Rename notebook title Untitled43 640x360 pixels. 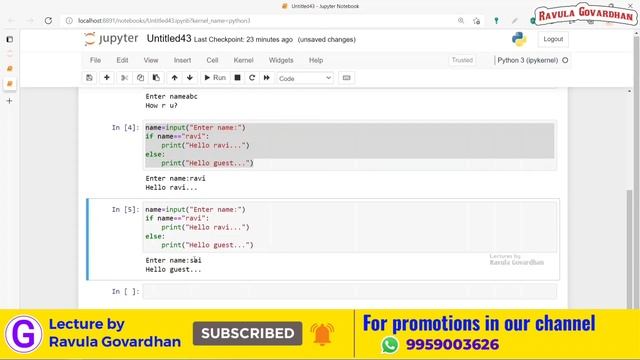click(x=169, y=39)
